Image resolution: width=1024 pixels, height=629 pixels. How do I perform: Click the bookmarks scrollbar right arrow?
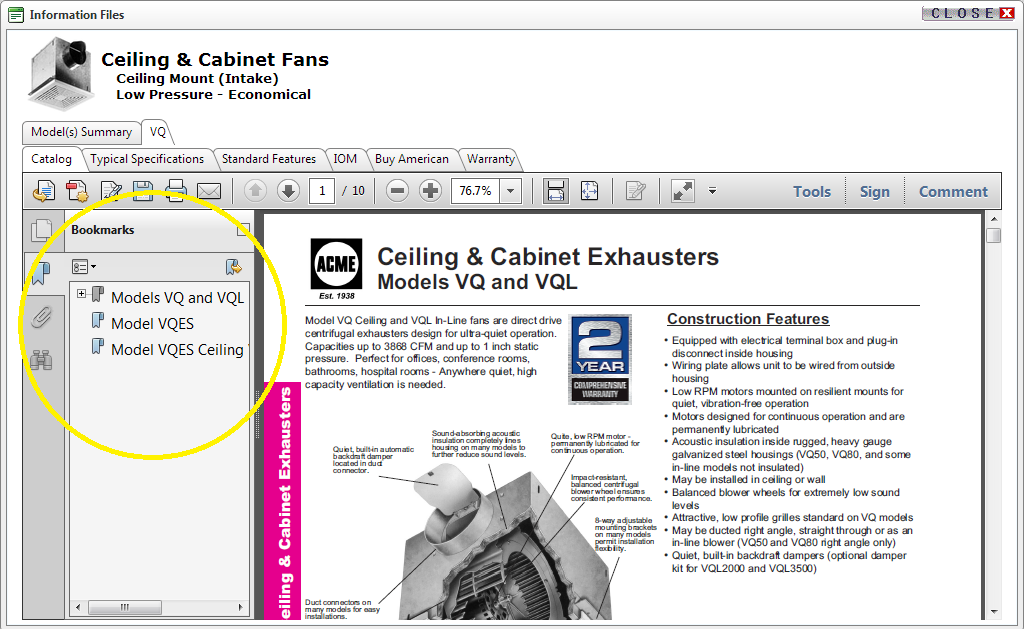(240, 607)
